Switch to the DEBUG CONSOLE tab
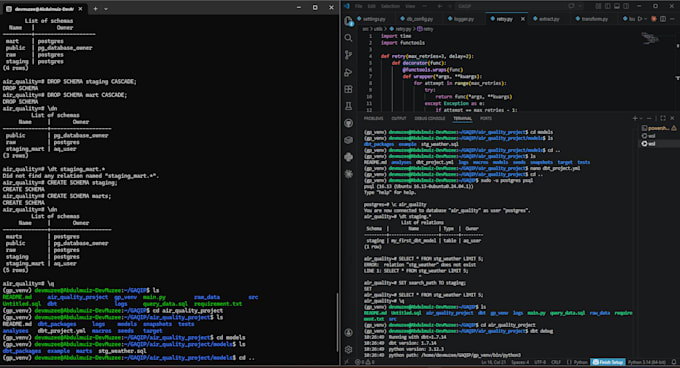The width and height of the screenshot is (680, 368). tap(430, 118)
